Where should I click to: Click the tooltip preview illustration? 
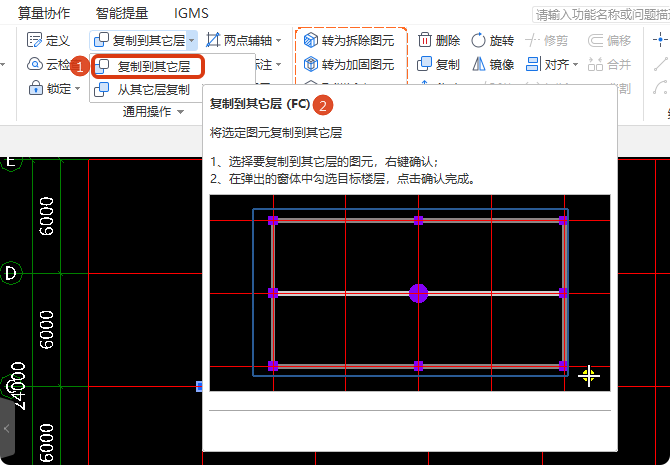[x=410, y=293]
